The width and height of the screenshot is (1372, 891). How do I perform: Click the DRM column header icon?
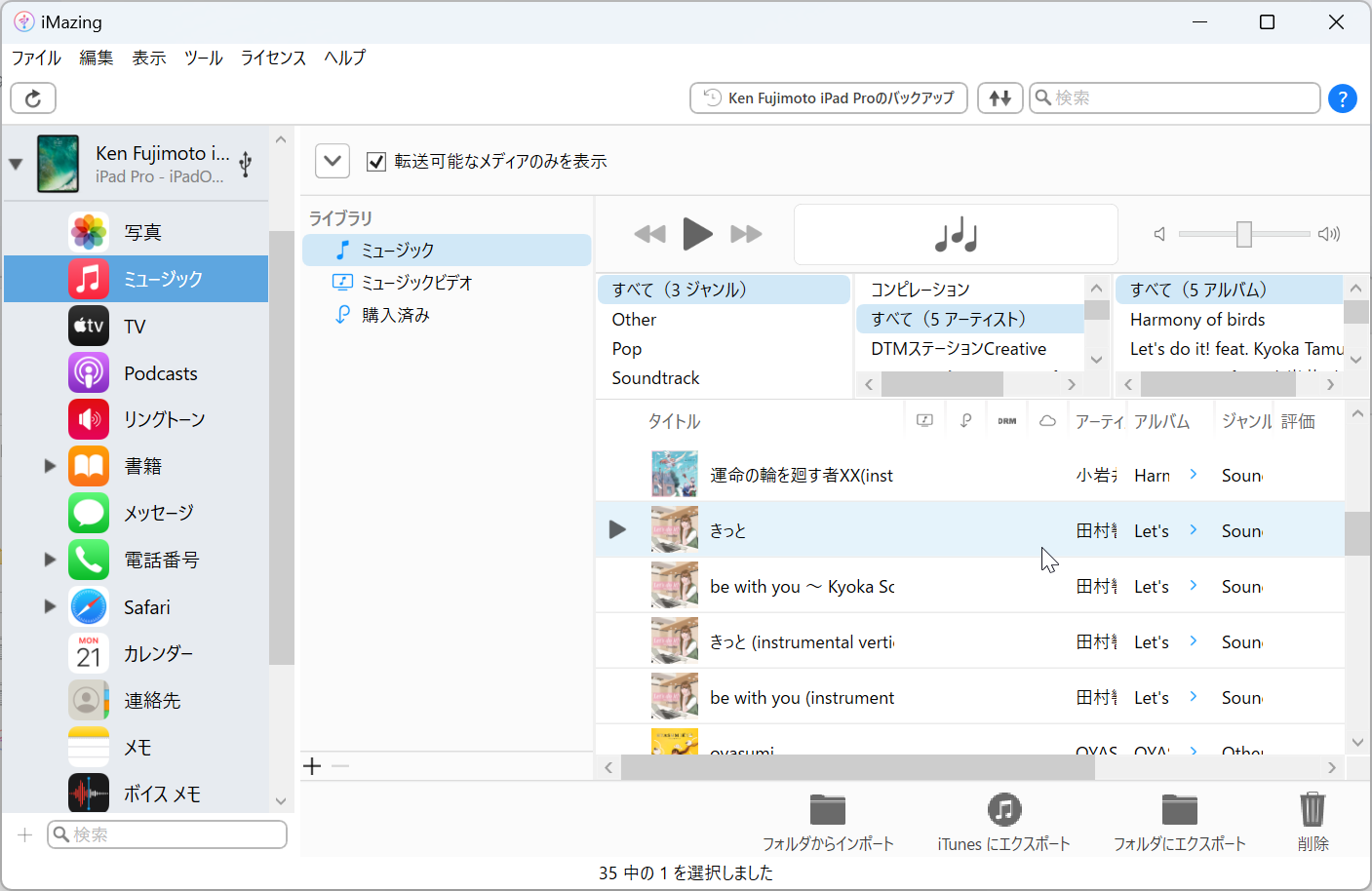pyautogui.click(x=1007, y=421)
